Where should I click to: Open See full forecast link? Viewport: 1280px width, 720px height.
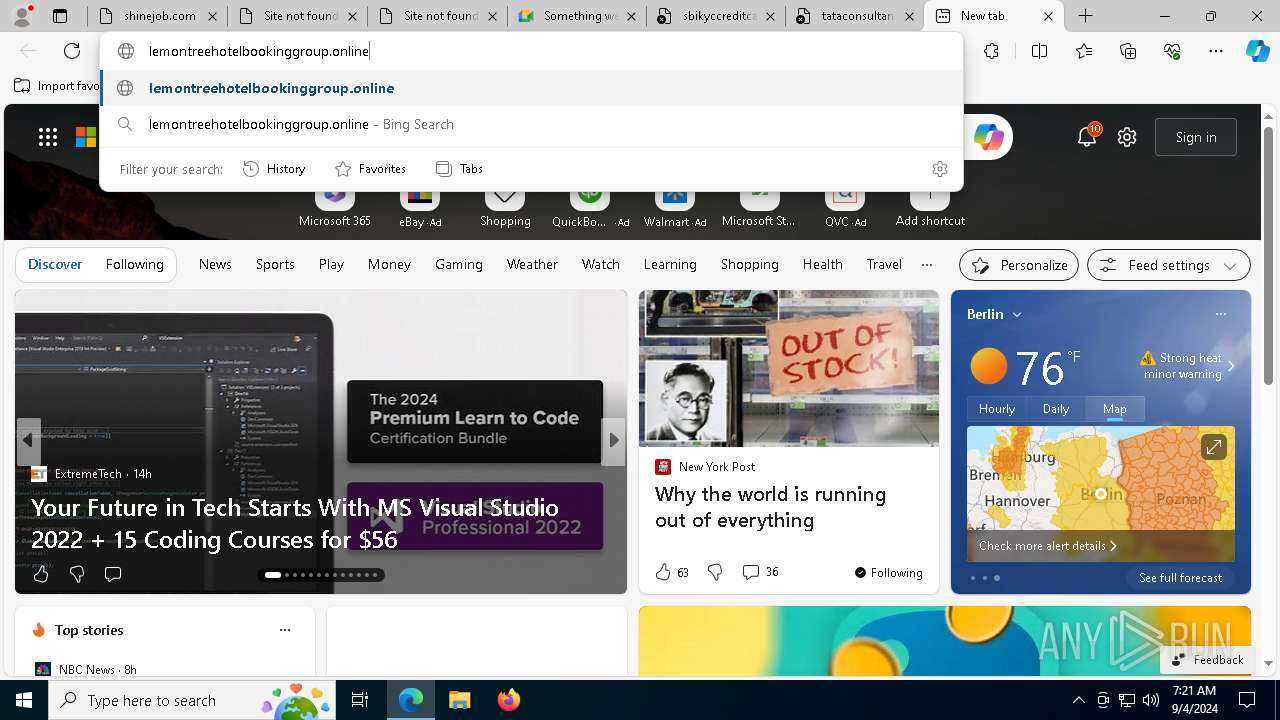point(1180,578)
